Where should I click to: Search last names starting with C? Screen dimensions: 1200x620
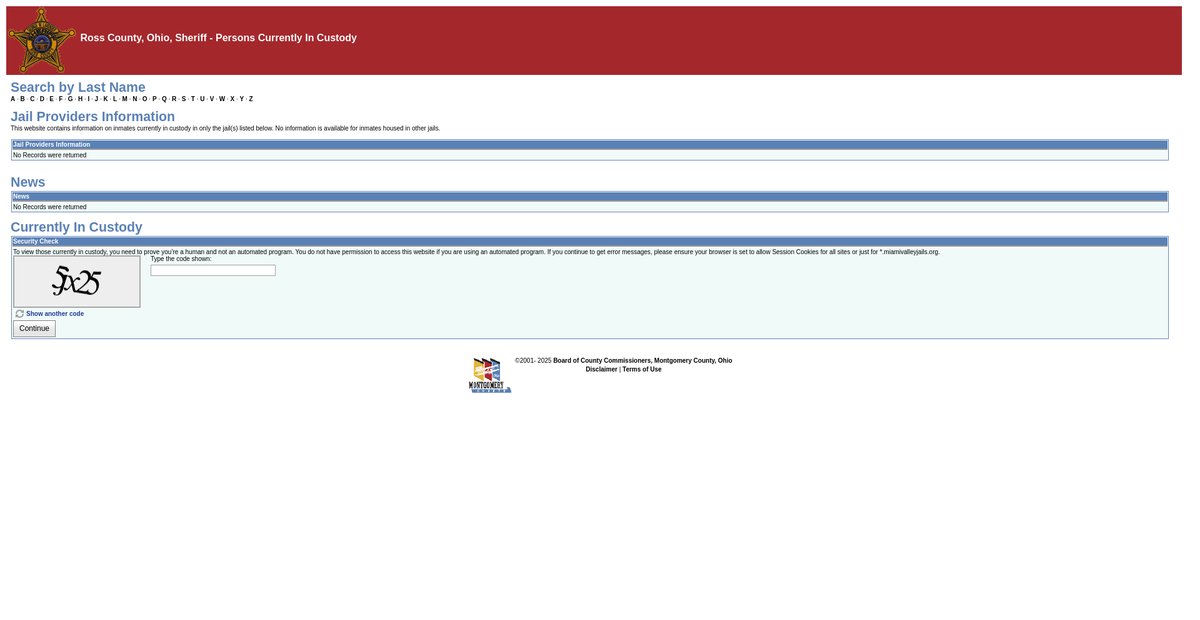tap(32, 99)
